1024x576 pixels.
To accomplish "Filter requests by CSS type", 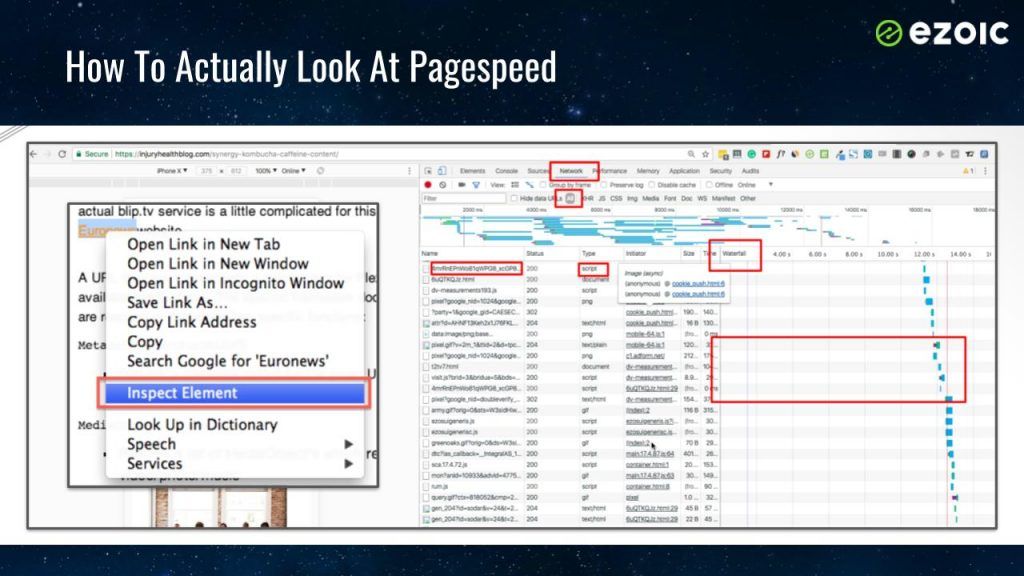I will (x=616, y=198).
